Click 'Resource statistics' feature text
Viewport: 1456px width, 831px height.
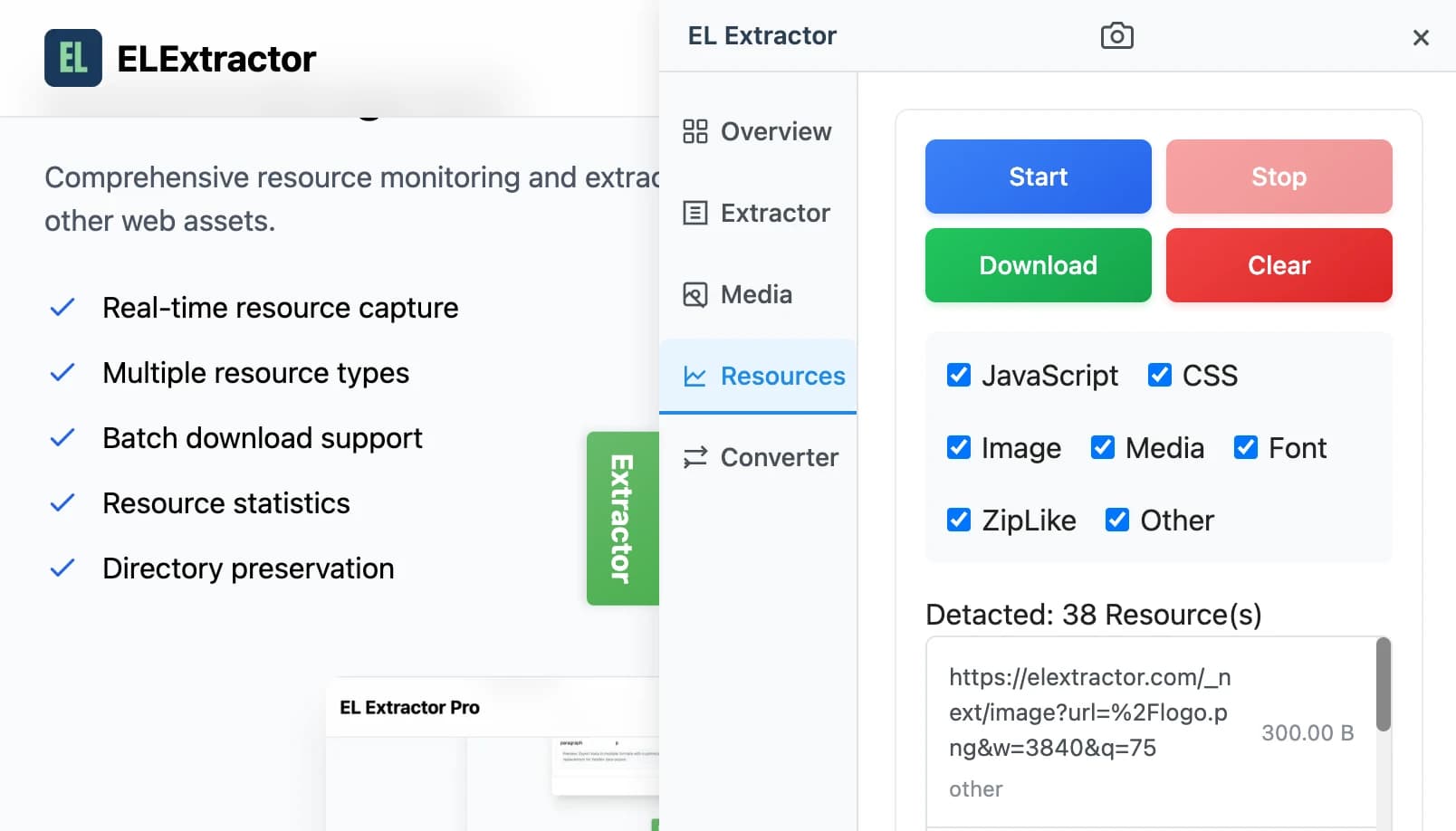(x=226, y=503)
